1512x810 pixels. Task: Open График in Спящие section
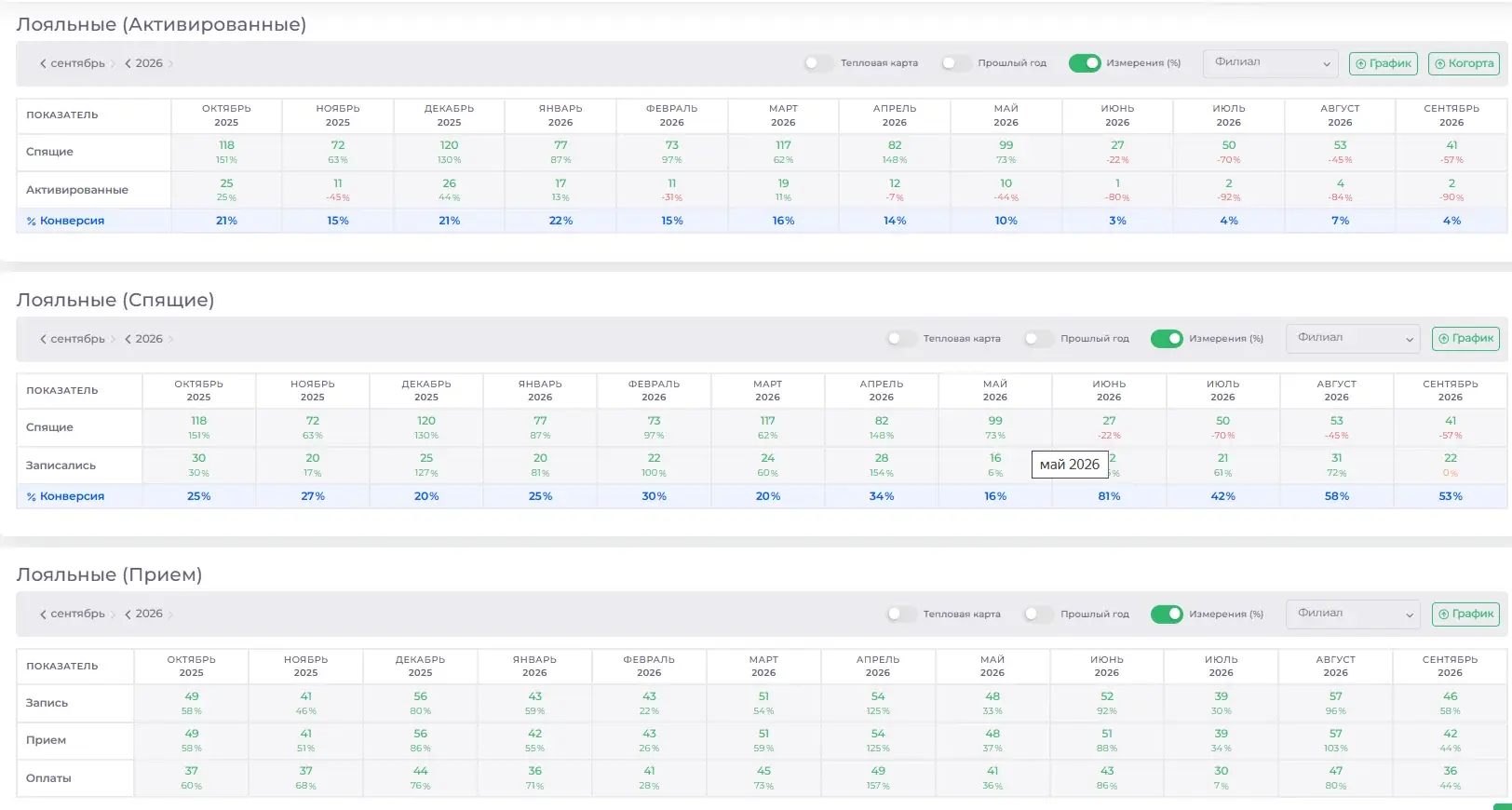pyautogui.click(x=1465, y=339)
